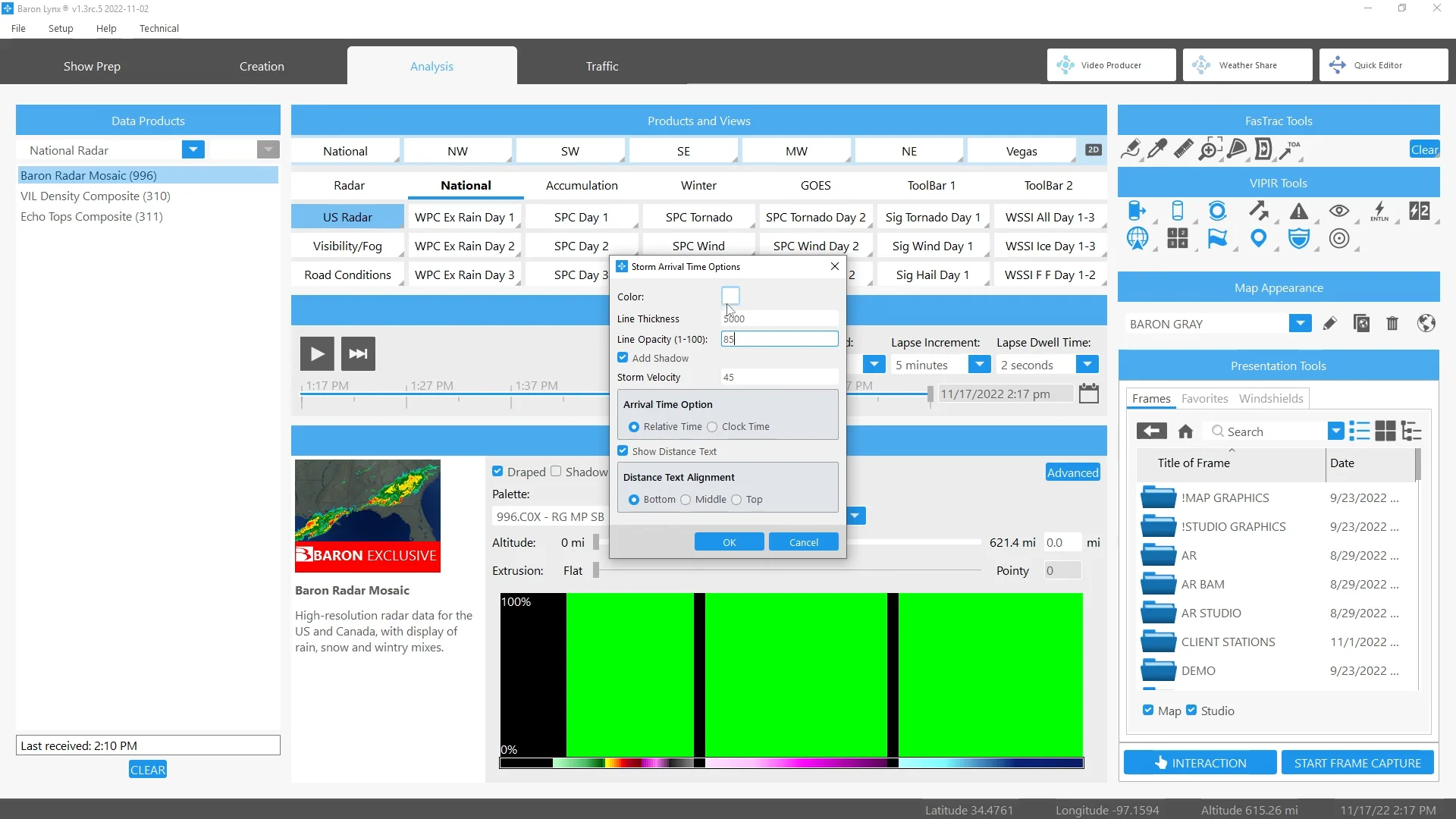Toggle Show Distance Text checkbox
The height and width of the screenshot is (819, 1456).
pyautogui.click(x=623, y=451)
